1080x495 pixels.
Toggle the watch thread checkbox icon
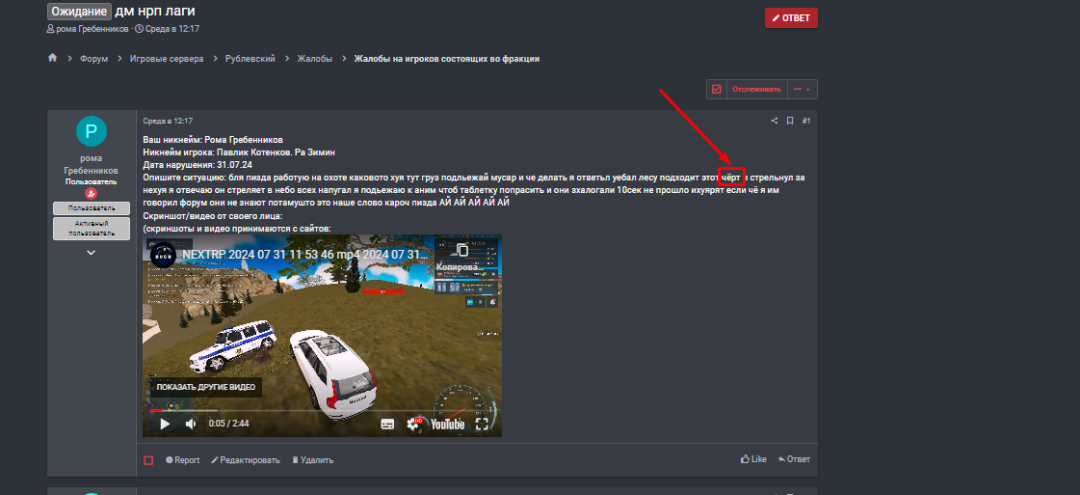point(716,89)
